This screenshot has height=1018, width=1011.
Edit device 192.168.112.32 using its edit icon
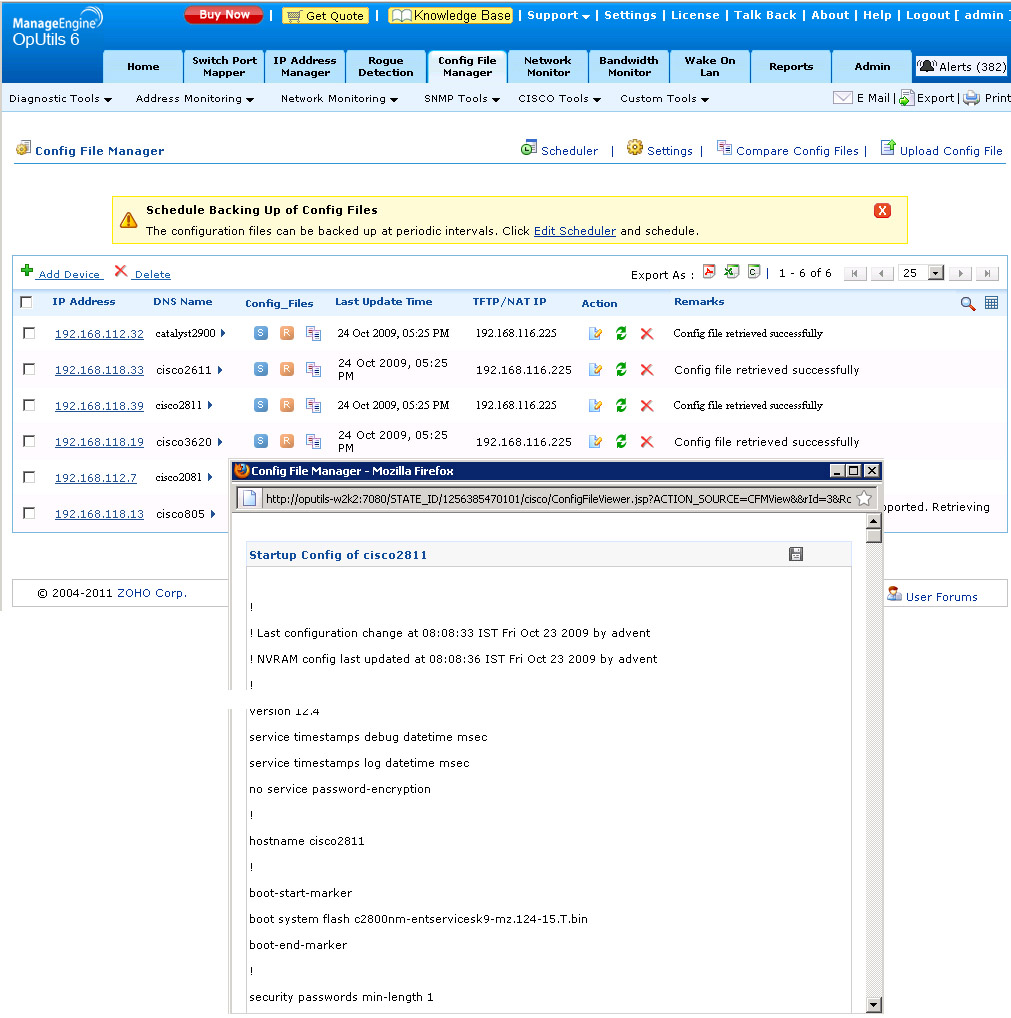pyautogui.click(x=595, y=333)
